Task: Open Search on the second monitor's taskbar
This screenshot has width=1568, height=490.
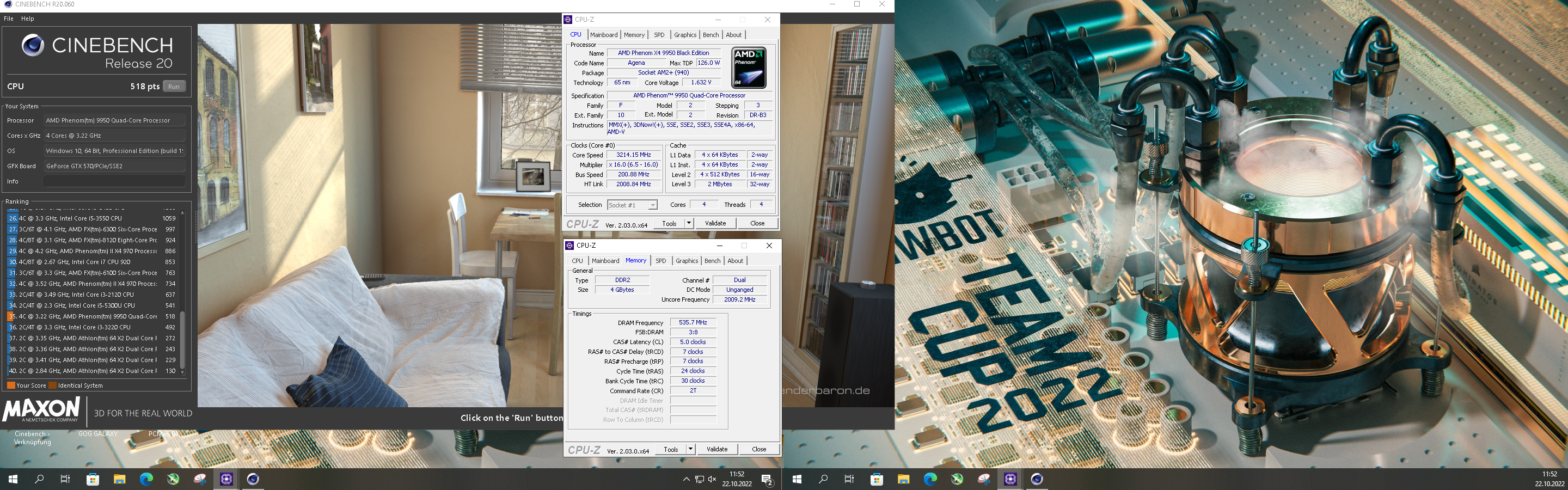Action: 824,479
